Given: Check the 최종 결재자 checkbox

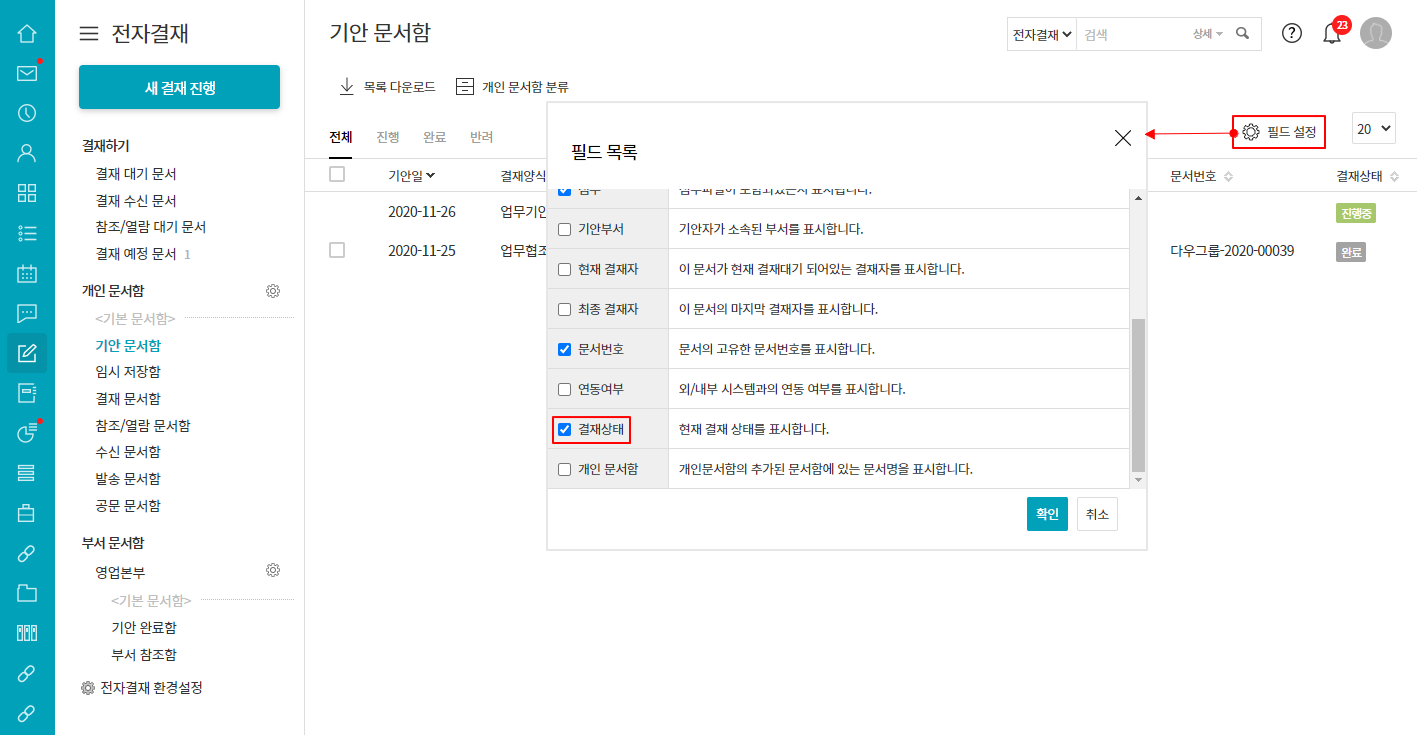Looking at the screenshot, I should 565,309.
